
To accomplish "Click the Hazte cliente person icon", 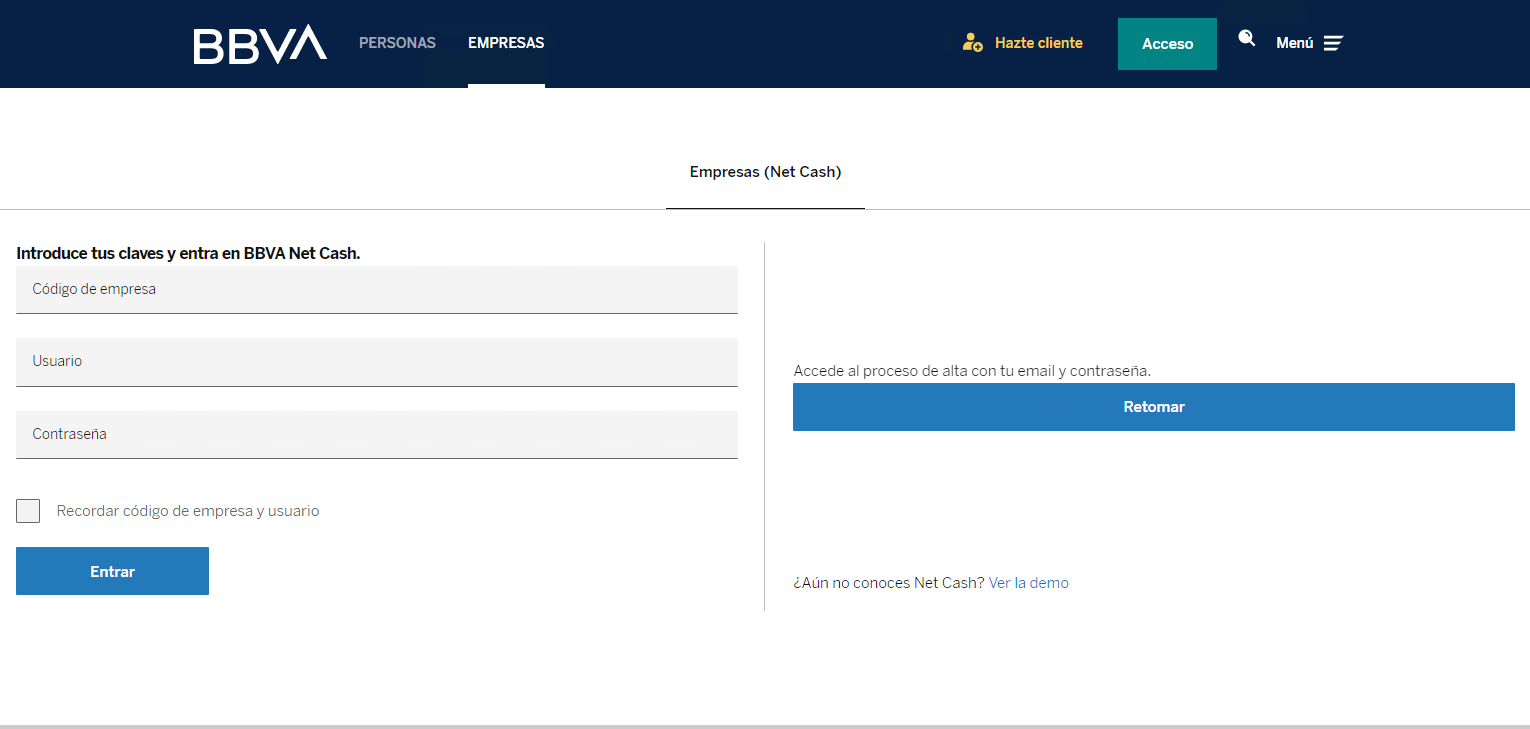I will click(972, 43).
